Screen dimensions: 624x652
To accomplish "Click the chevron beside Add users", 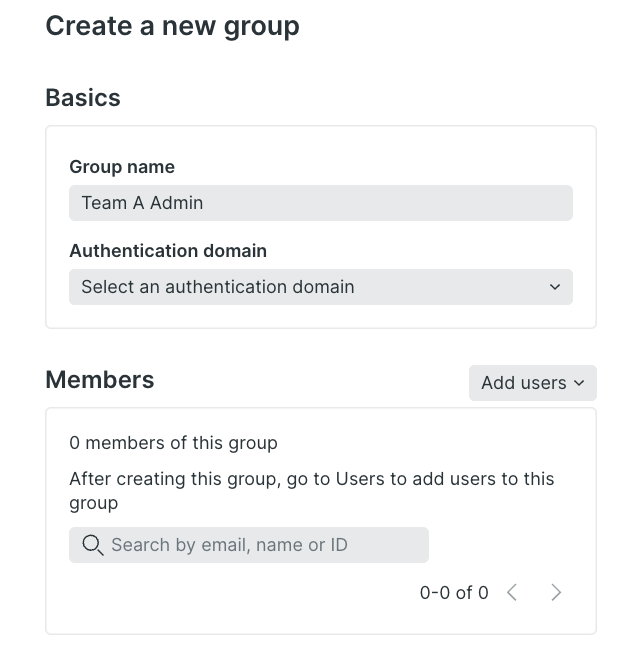I will point(579,383).
